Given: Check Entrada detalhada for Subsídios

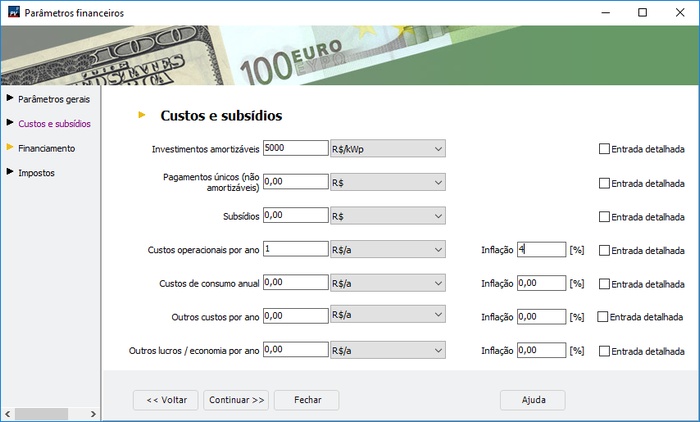Looking at the screenshot, I should point(604,216).
